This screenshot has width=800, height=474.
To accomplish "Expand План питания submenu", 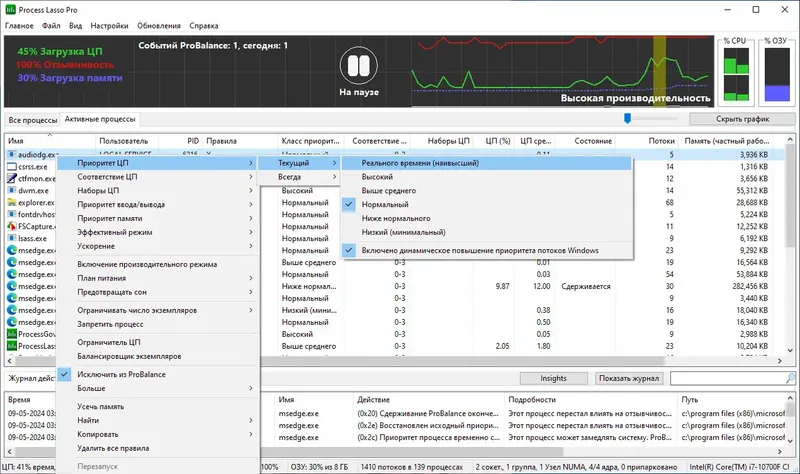I will click(157, 278).
